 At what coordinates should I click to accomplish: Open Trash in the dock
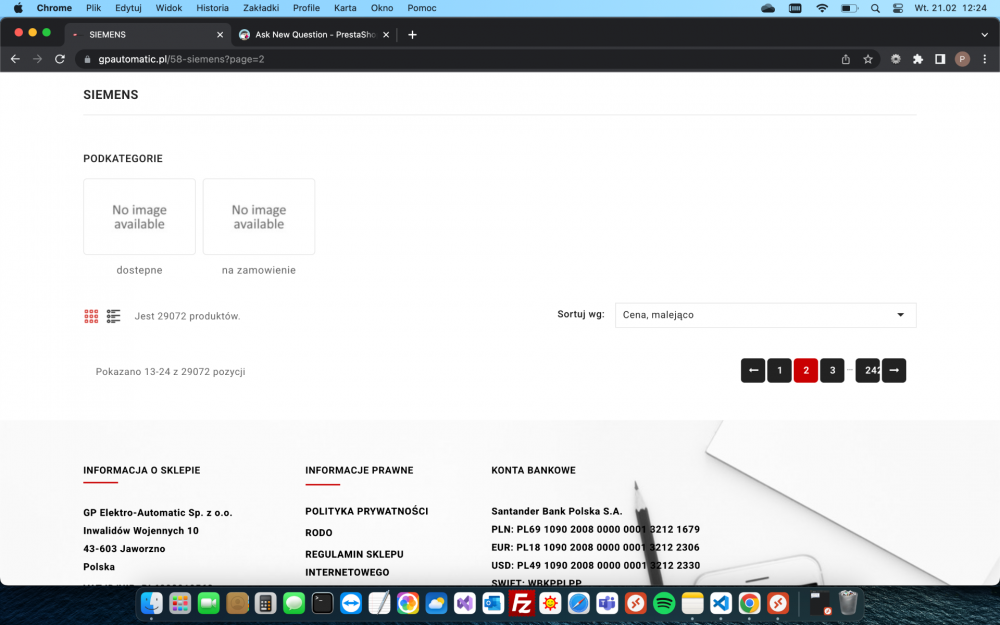848,603
